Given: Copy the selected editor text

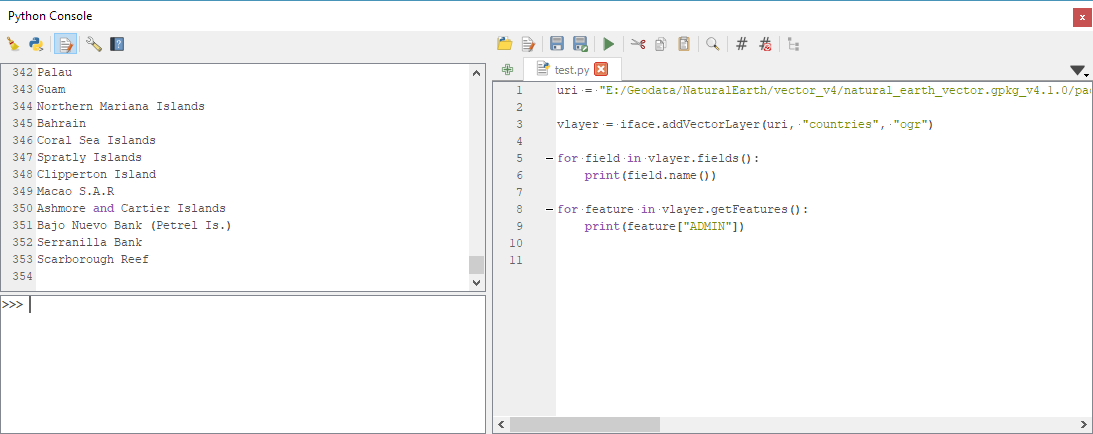Looking at the screenshot, I should click(661, 45).
